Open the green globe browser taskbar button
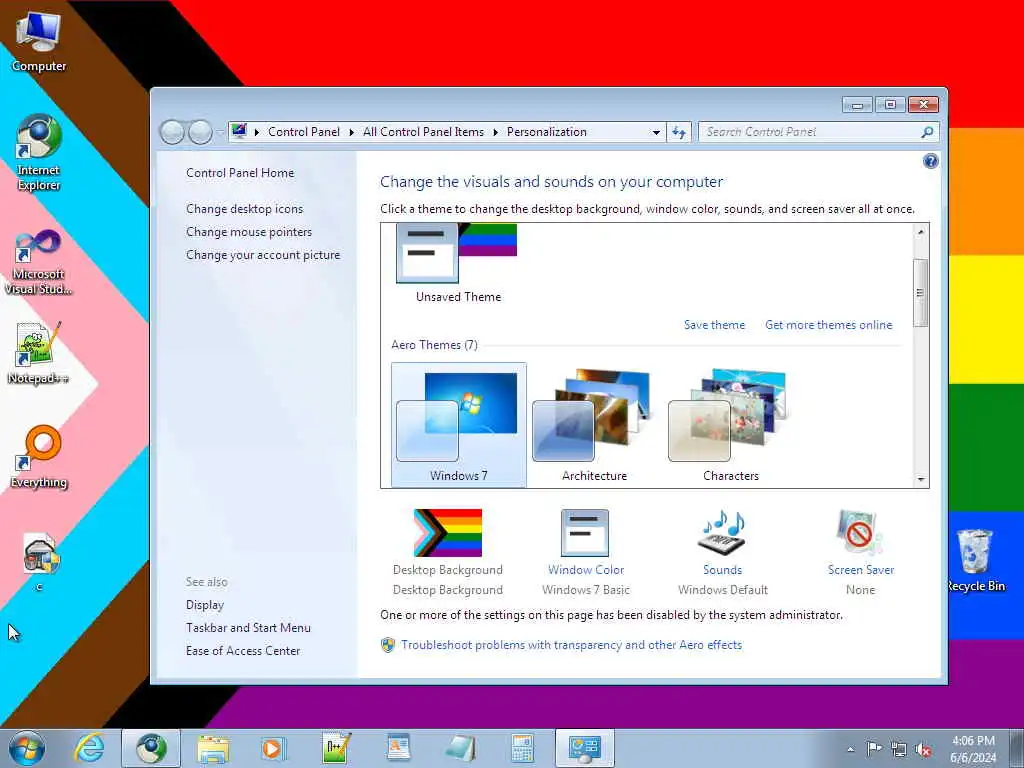The height and width of the screenshot is (768, 1024). (x=151, y=748)
